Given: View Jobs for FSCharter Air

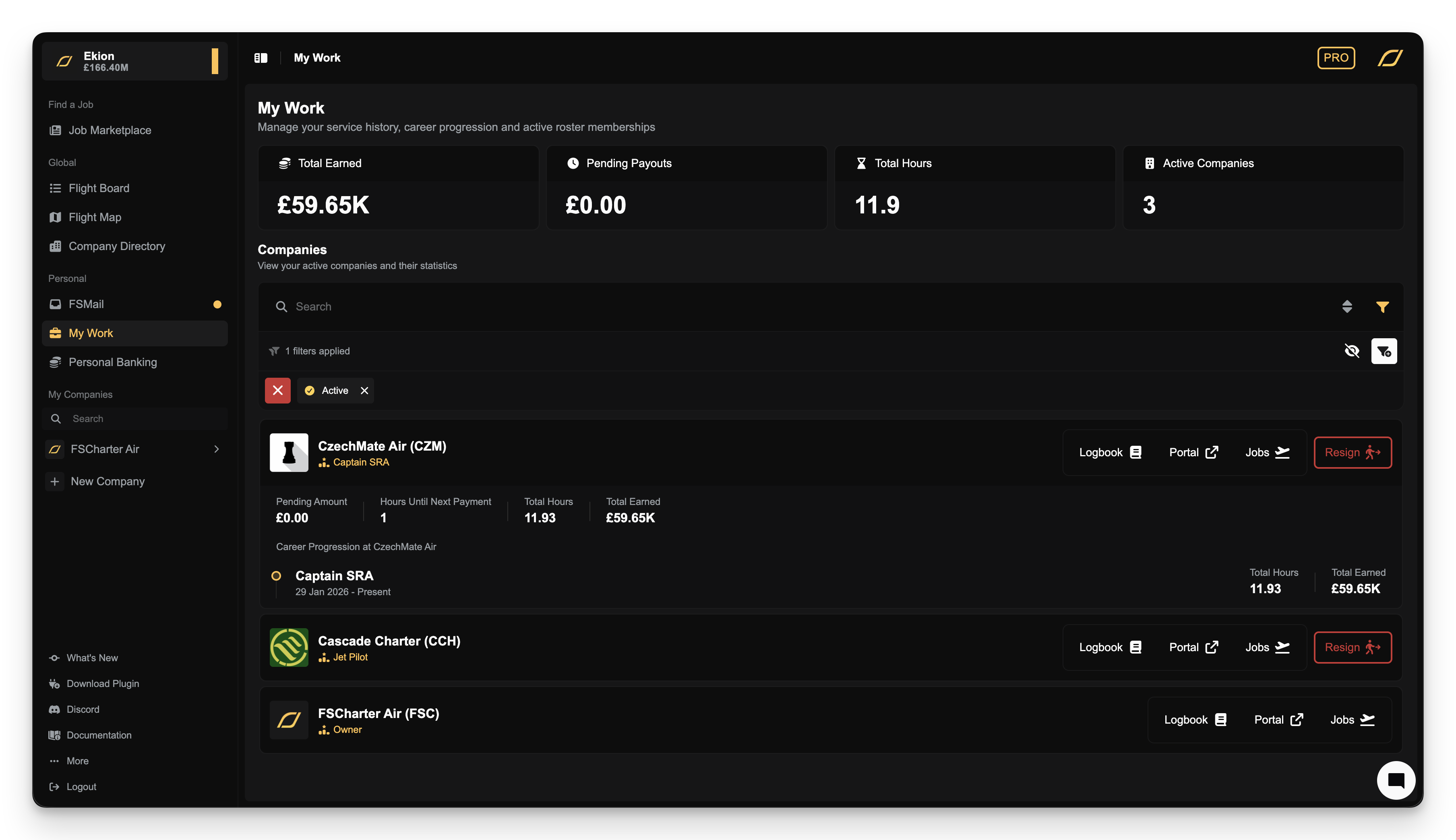Looking at the screenshot, I should pyautogui.click(x=1352, y=720).
